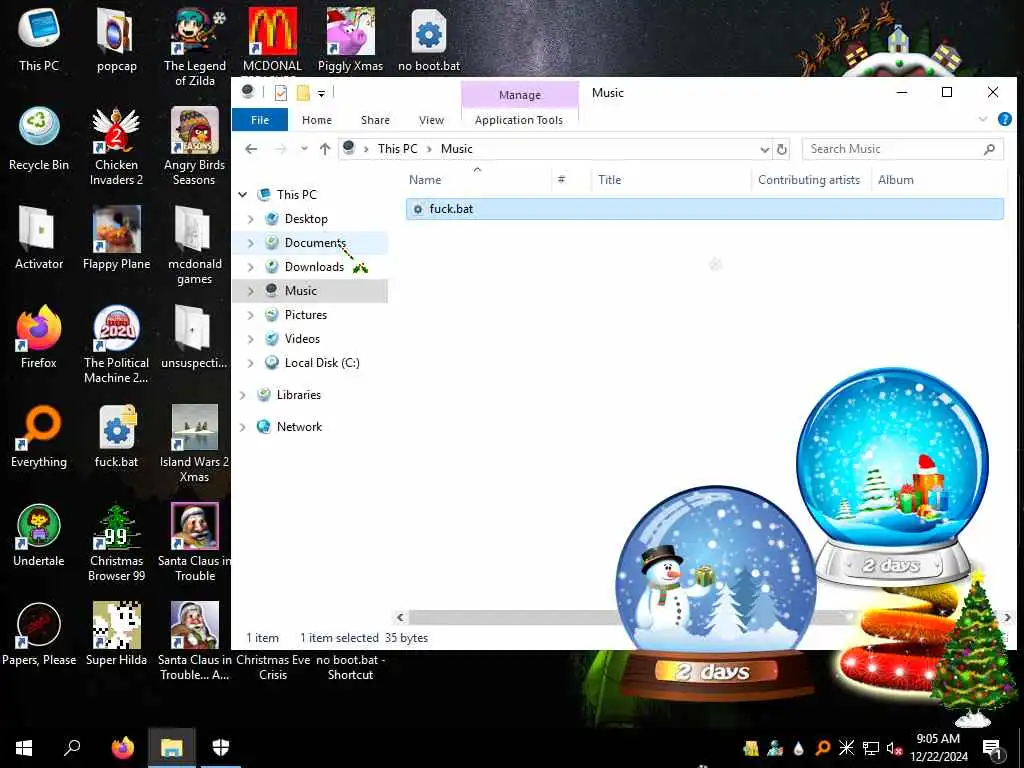Open the address bar history dropdown
Screen dimensions: 1024x768
tap(765, 150)
